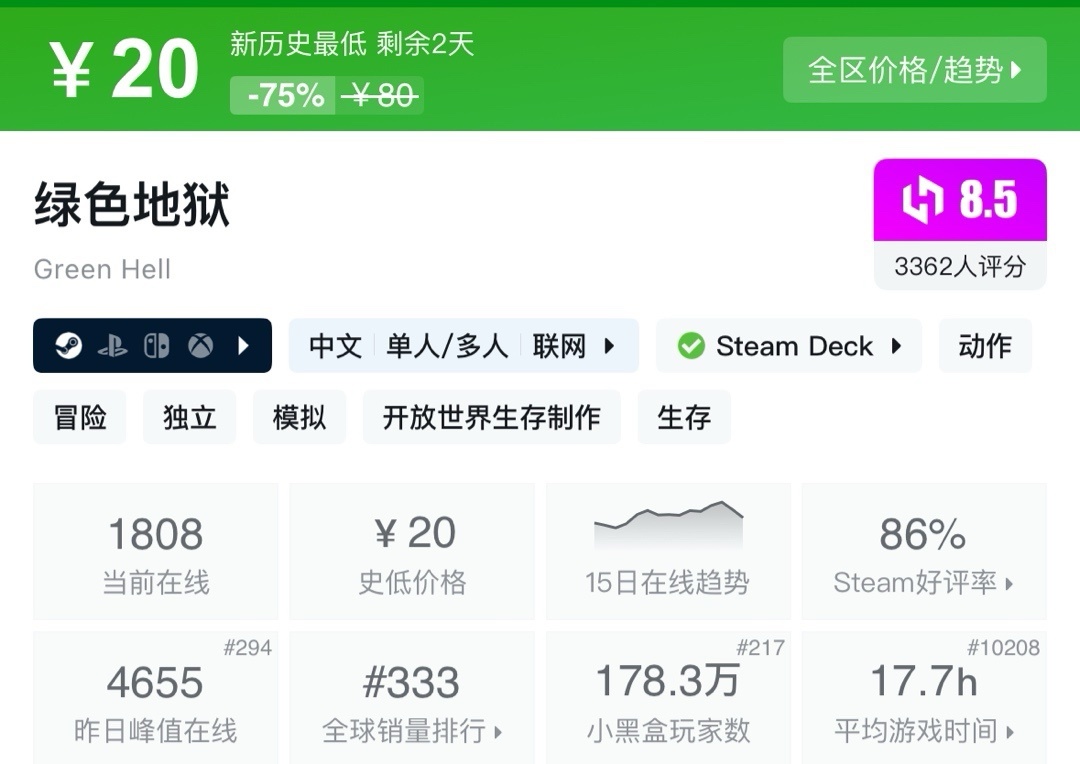Tap the Heybox logo in the rating badge

(x=922, y=200)
